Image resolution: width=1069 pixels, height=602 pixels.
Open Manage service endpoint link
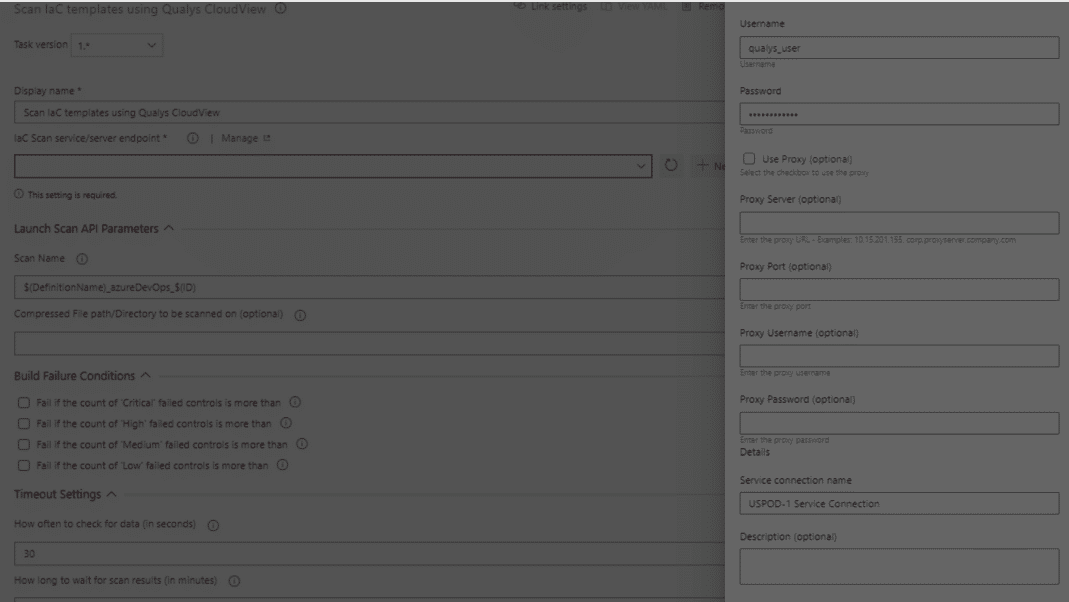tap(245, 138)
